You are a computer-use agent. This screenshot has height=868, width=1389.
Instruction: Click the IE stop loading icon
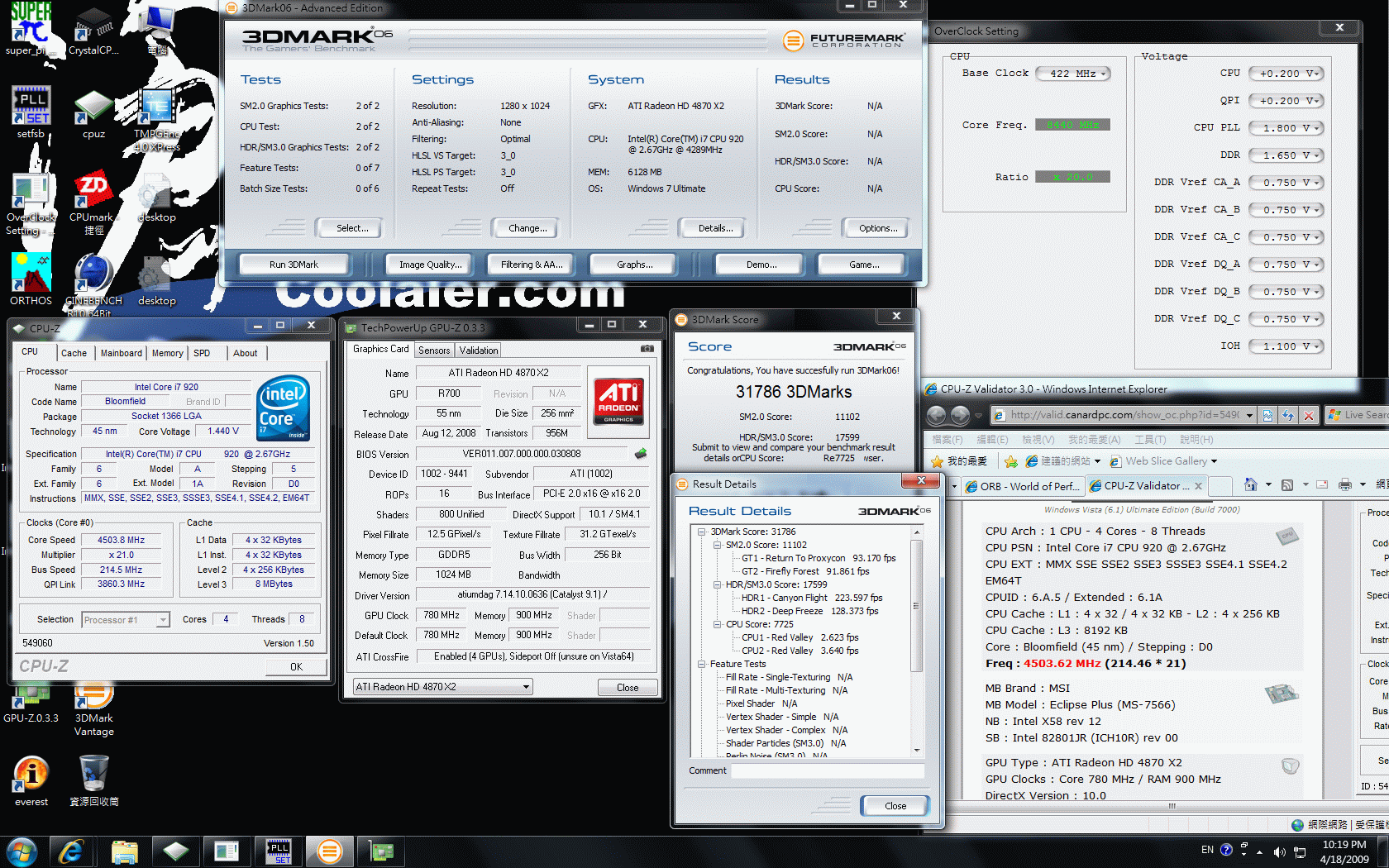[1308, 415]
